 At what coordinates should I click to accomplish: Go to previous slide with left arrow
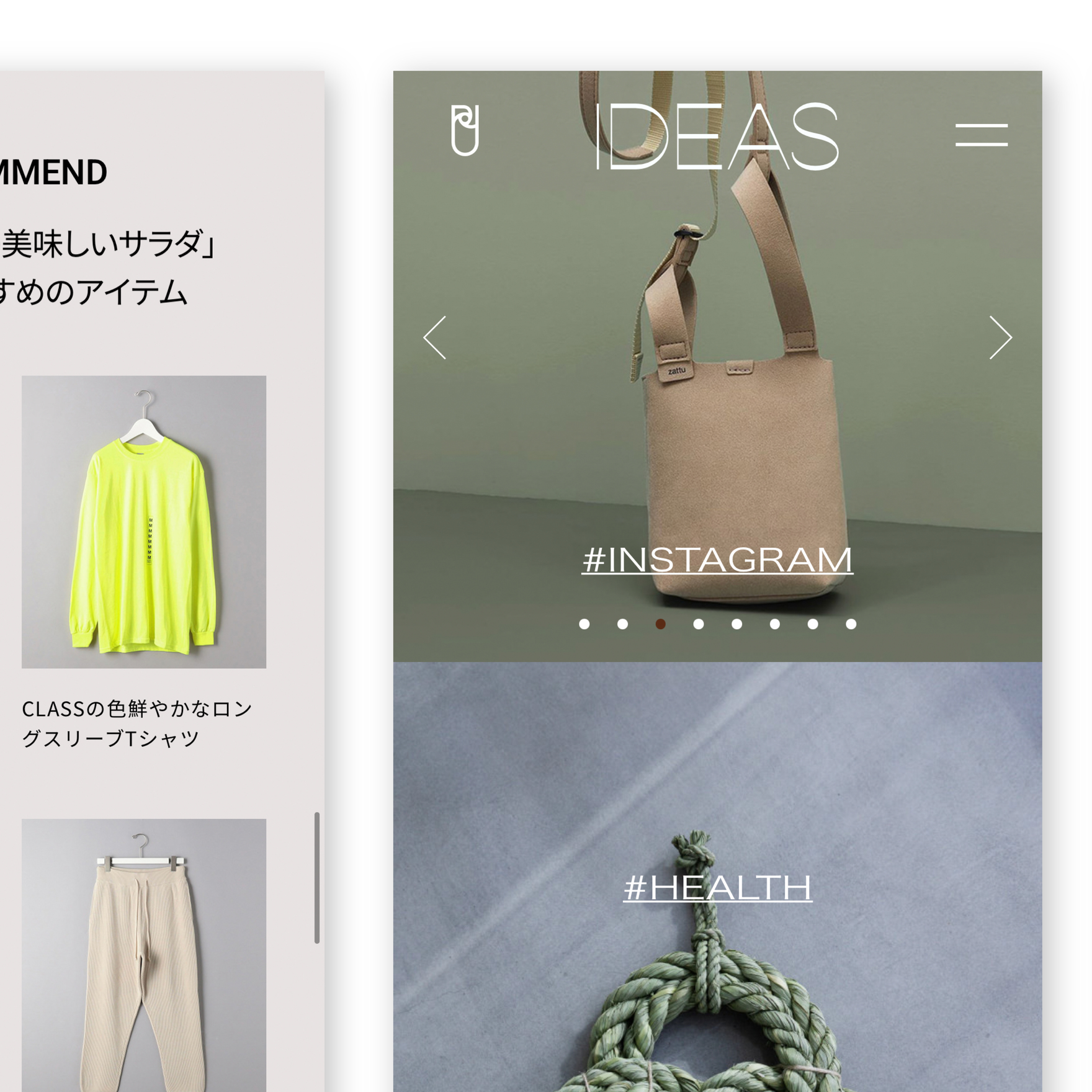click(x=435, y=338)
